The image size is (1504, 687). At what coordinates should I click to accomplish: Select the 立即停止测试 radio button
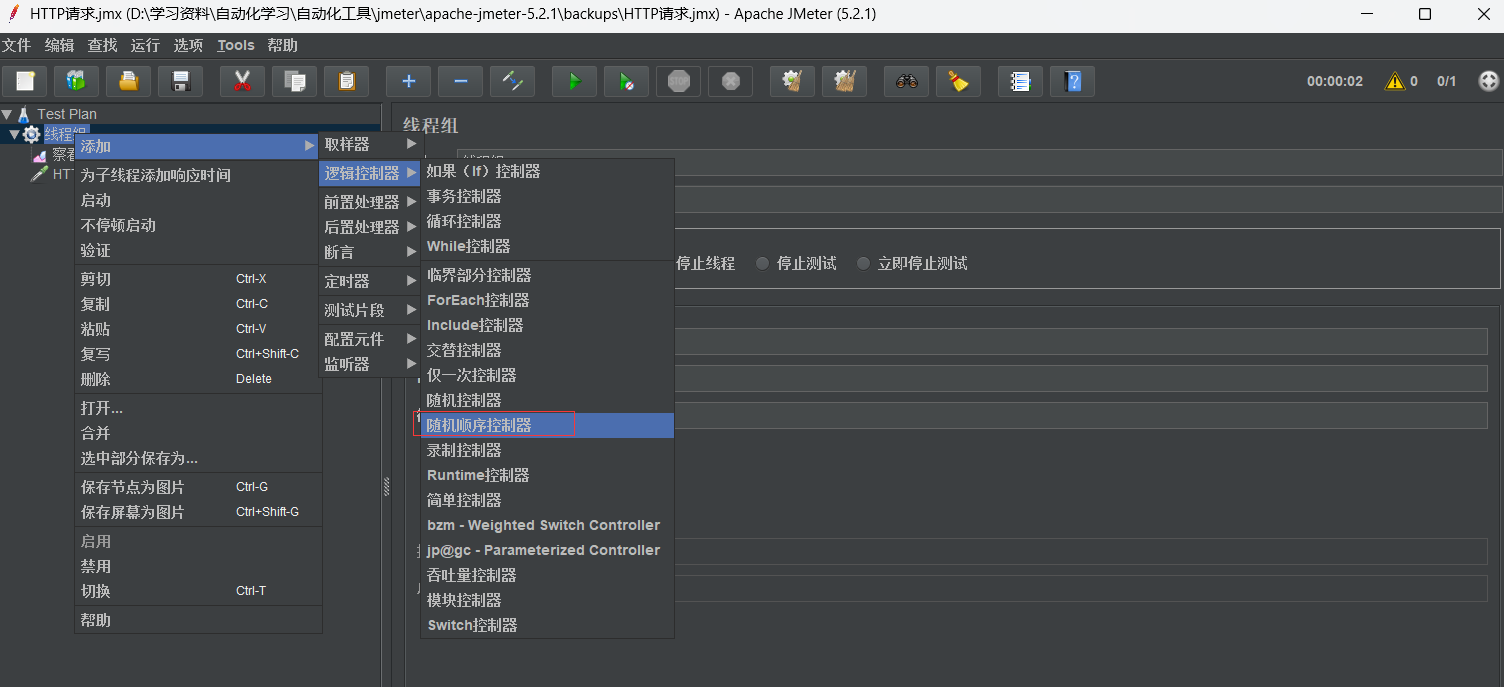(x=912, y=263)
